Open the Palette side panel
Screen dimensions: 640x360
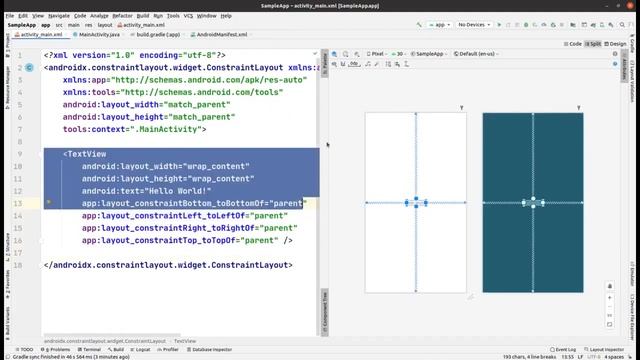[x=325, y=63]
